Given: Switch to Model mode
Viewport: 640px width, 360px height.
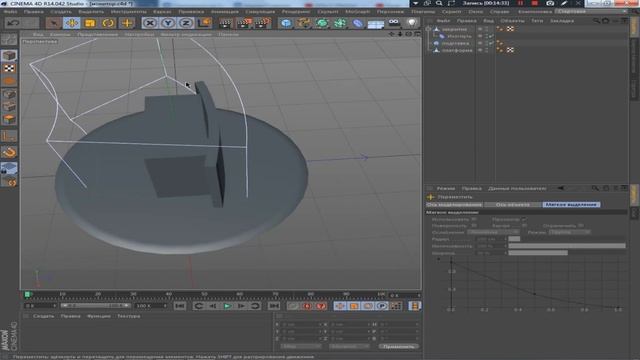Looking at the screenshot, I should tap(9, 55).
